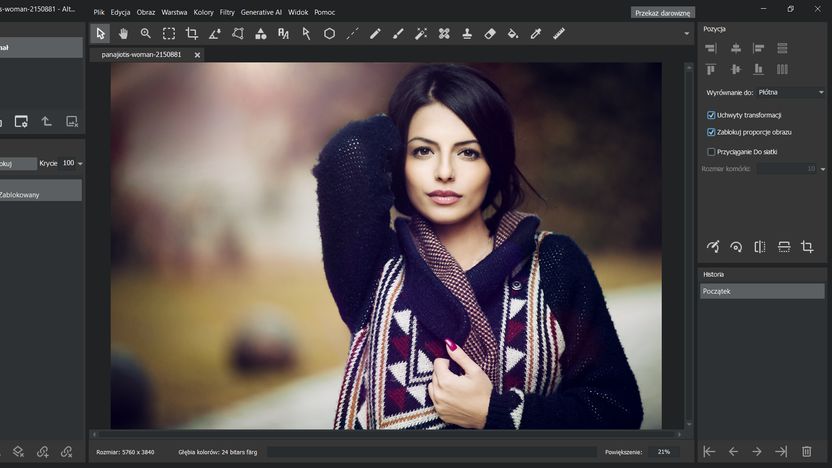Align horizontal centers in Pozycja panel
The image size is (832, 468).
(x=735, y=48)
